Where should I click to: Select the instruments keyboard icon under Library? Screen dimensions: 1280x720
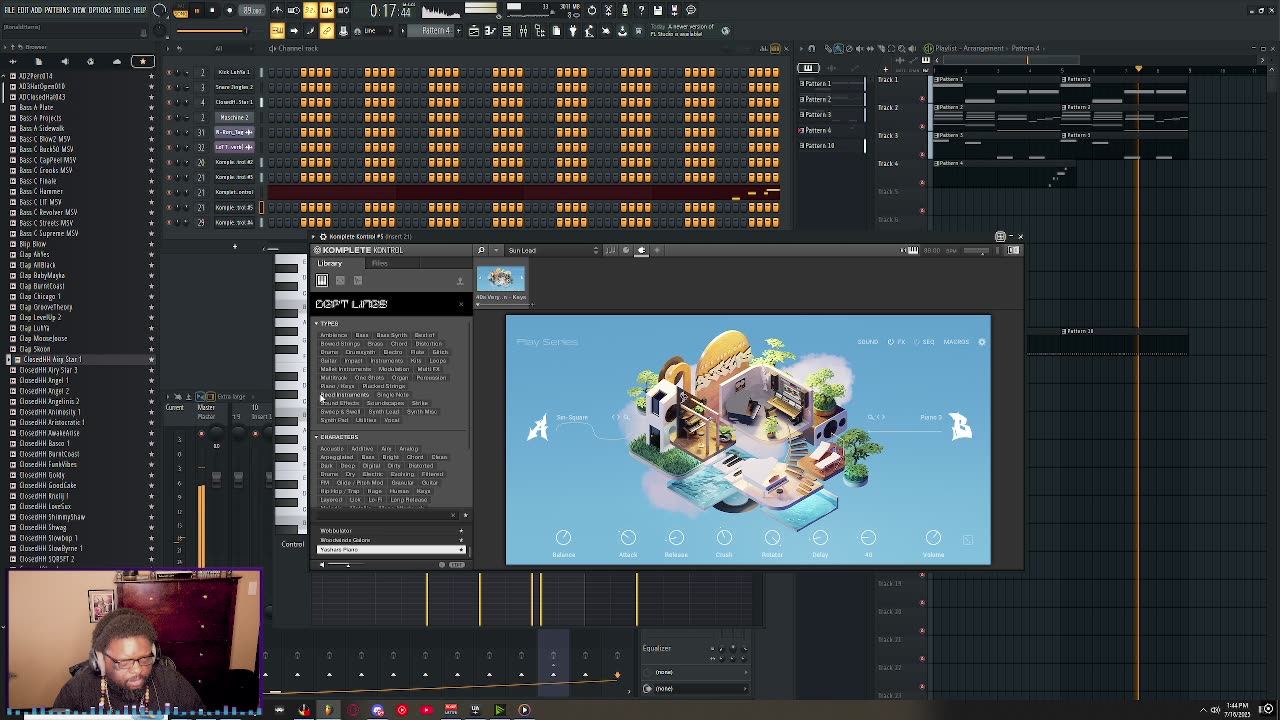pyautogui.click(x=322, y=281)
